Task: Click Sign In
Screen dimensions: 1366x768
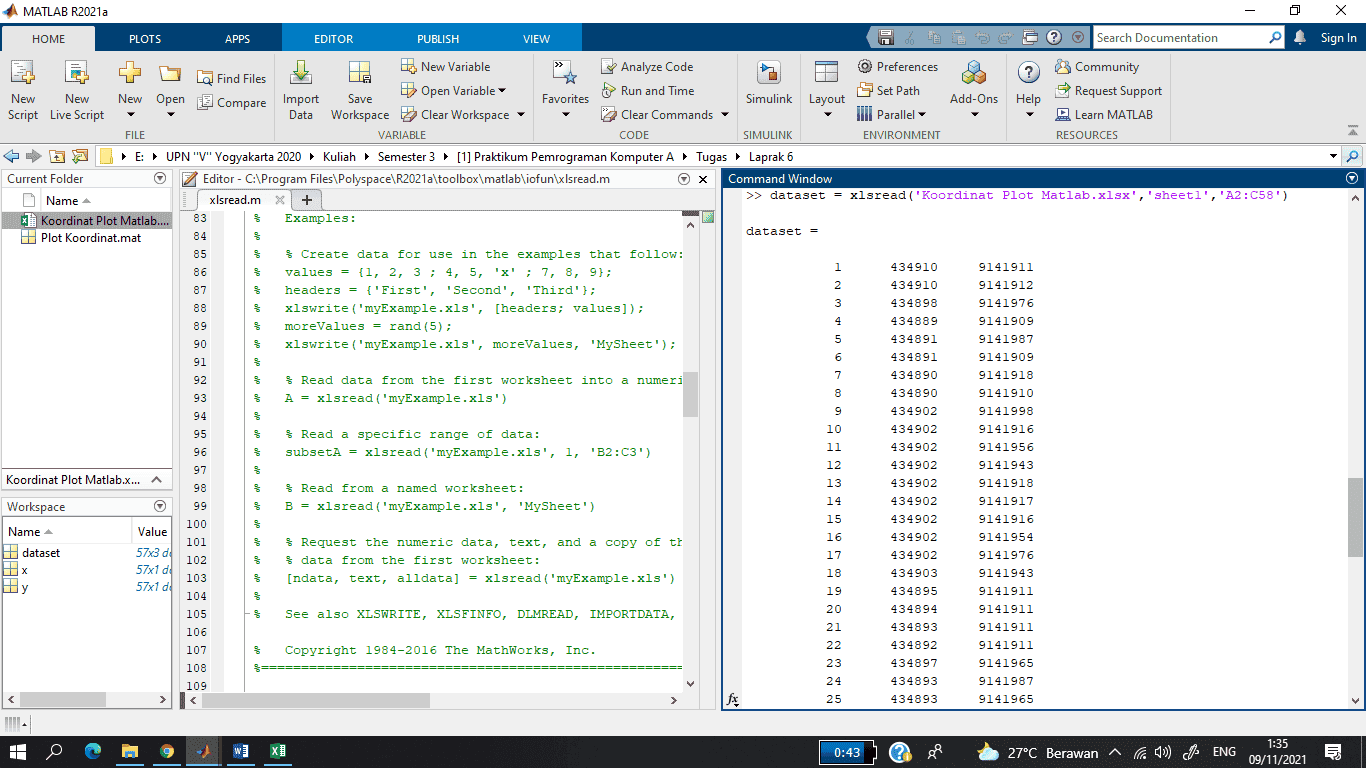Action: 1338,38
